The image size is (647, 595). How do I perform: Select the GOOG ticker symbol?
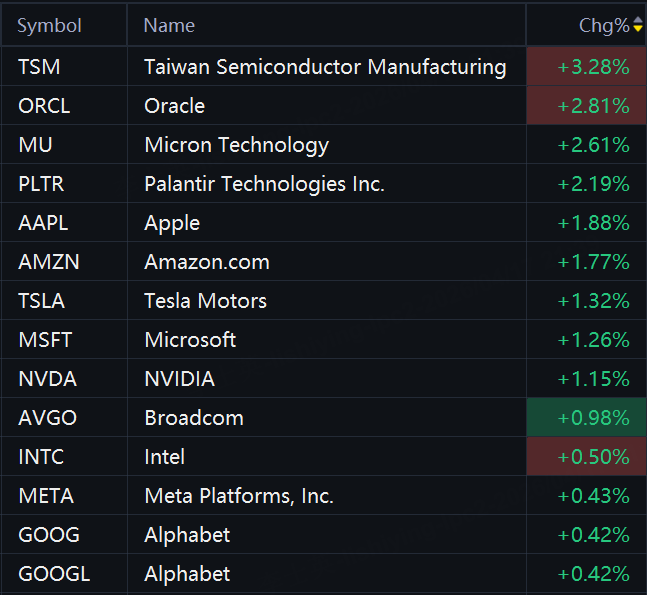(x=49, y=535)
